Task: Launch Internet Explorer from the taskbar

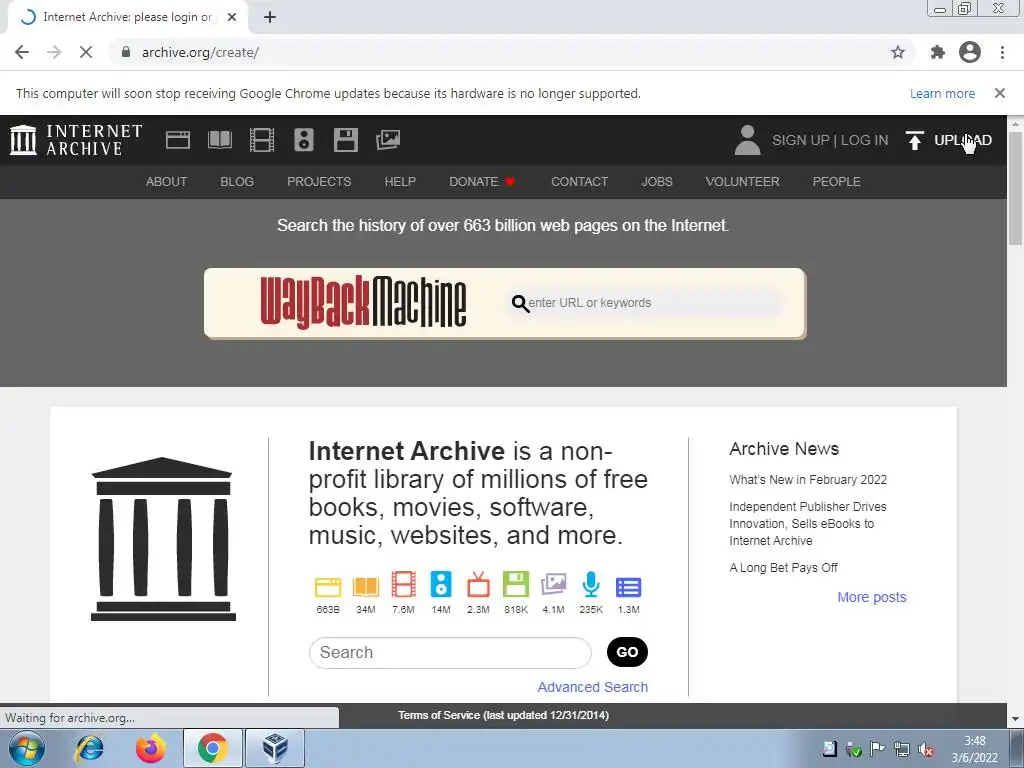Action: tap(89, 748)
